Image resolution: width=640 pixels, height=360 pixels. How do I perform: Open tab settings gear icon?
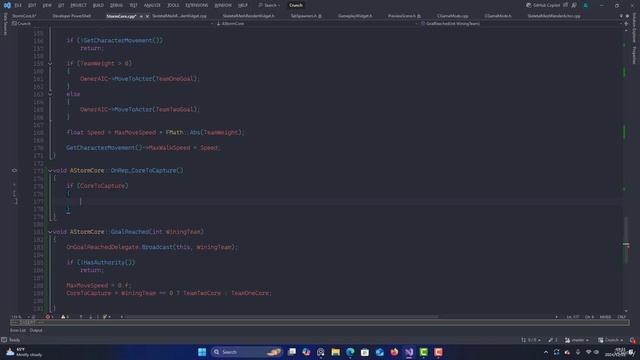[x=627, y=16]
